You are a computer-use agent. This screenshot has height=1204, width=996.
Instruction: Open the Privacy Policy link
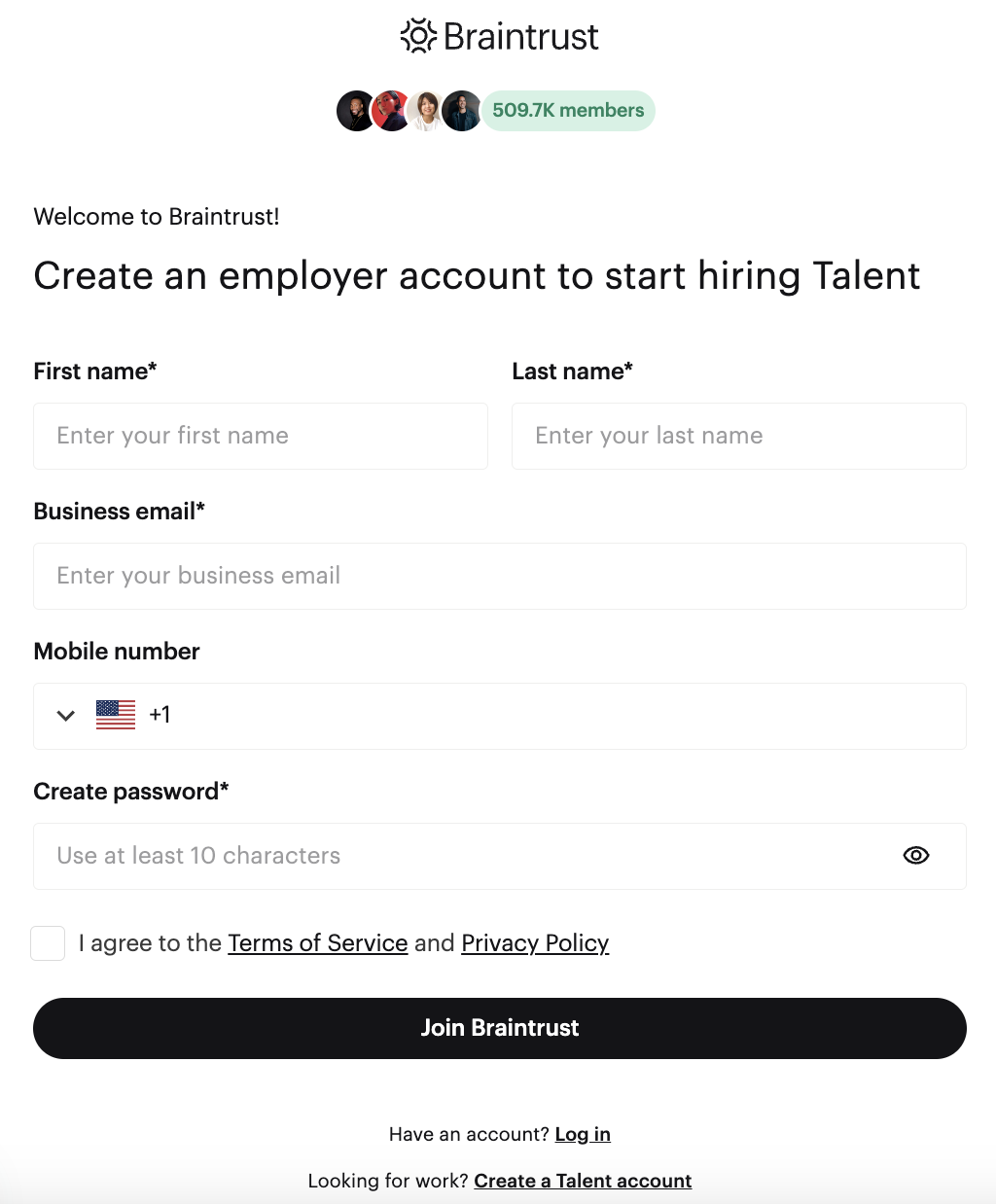pyautogui.click(x=535, y=943)
